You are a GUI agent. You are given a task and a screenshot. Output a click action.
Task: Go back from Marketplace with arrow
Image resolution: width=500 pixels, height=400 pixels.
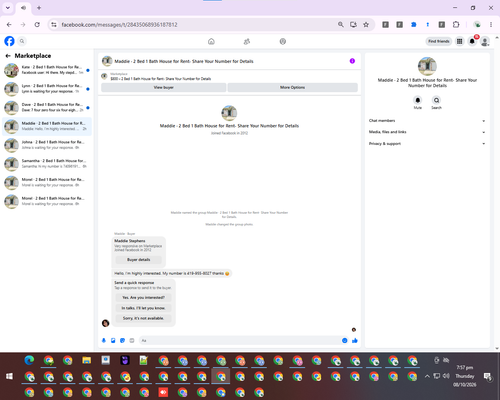(8, 56)
